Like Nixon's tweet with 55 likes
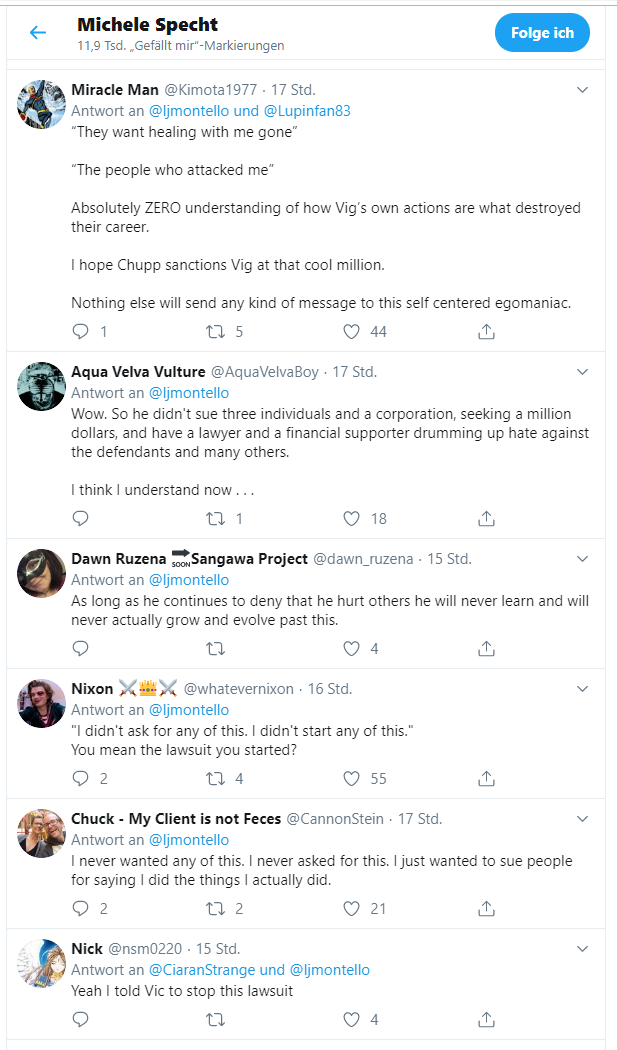This screenshot has width=617, height=1050. (x=352, y=778)
